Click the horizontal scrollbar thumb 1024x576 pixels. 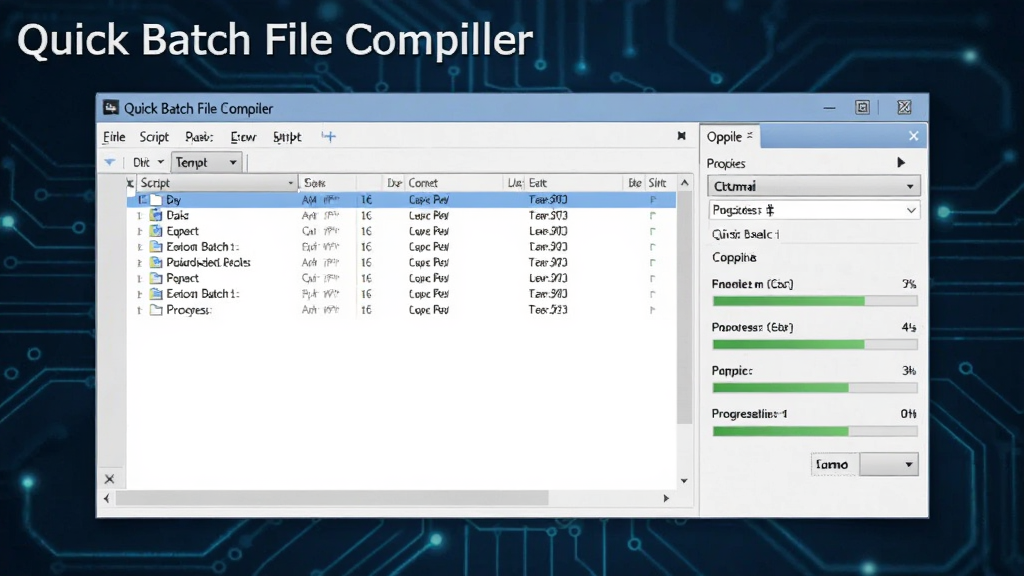click(332, 498)
